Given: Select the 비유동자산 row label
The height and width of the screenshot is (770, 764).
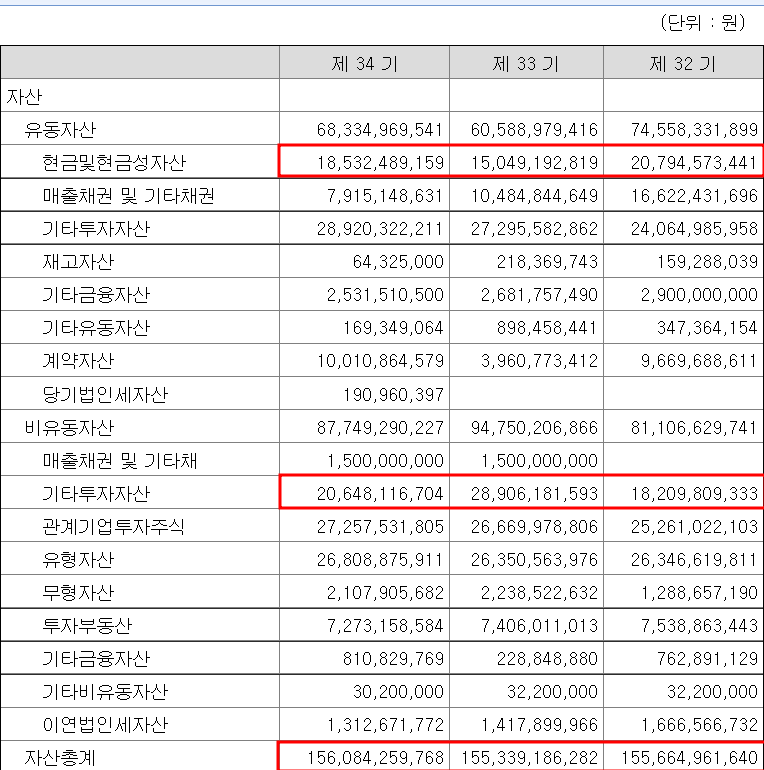Looking at the screenshot, I should tap(69, 428).
